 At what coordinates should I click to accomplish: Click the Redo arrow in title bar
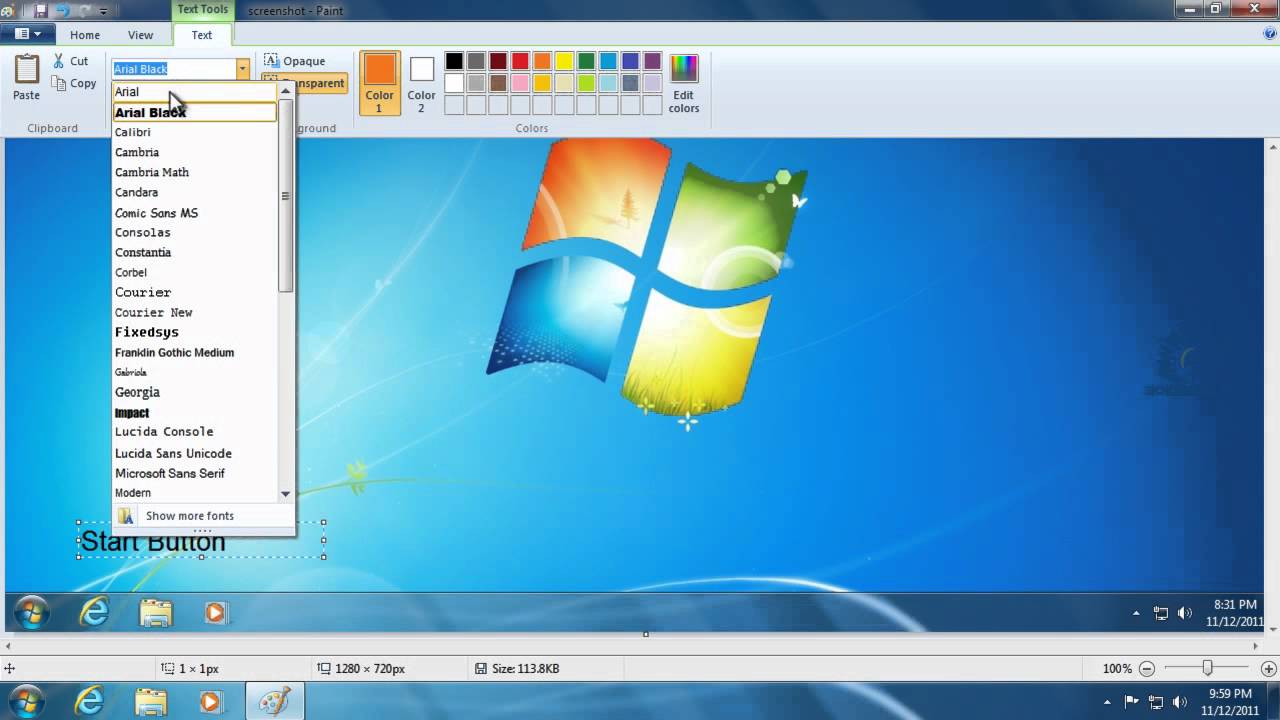(84, 11)
